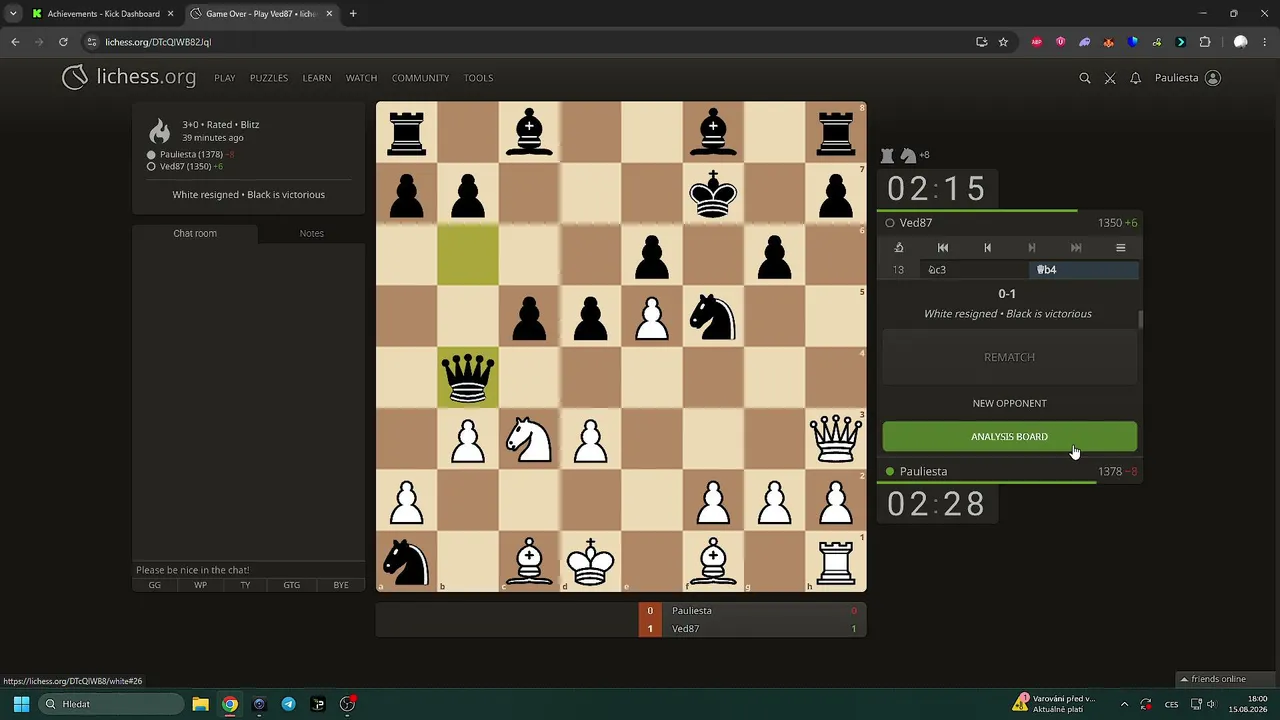Step back one move
The width and height of the screenshot is (1280, 720).
pyautogui.click(x=987, y=248)
